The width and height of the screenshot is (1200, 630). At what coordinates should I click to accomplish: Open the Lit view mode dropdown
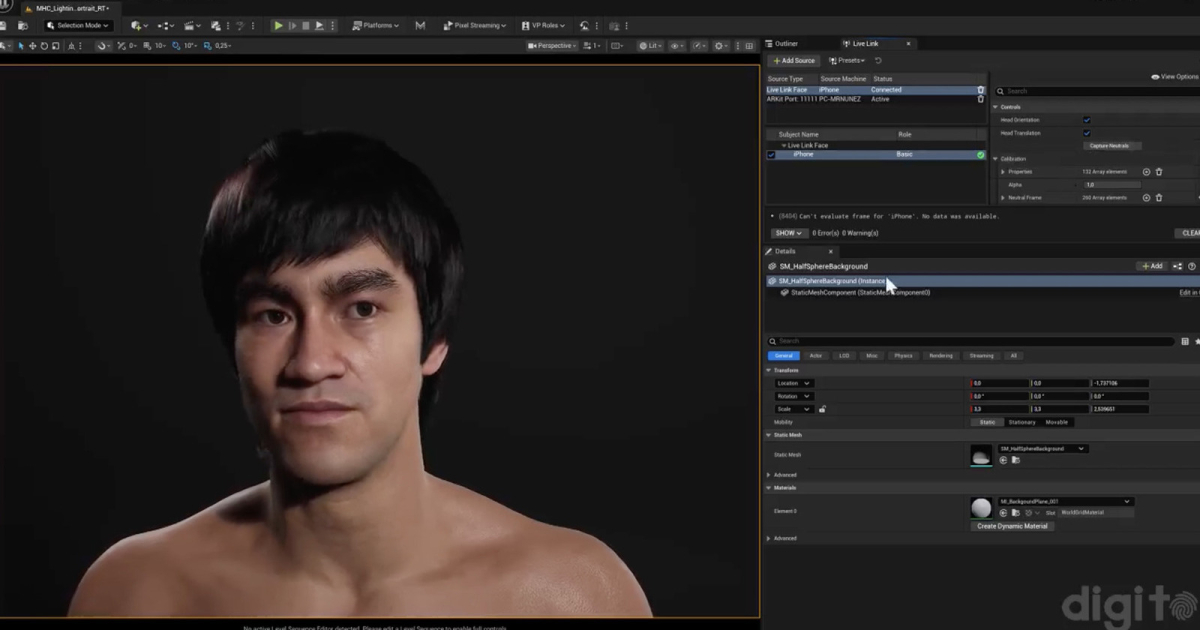[650, 46]
